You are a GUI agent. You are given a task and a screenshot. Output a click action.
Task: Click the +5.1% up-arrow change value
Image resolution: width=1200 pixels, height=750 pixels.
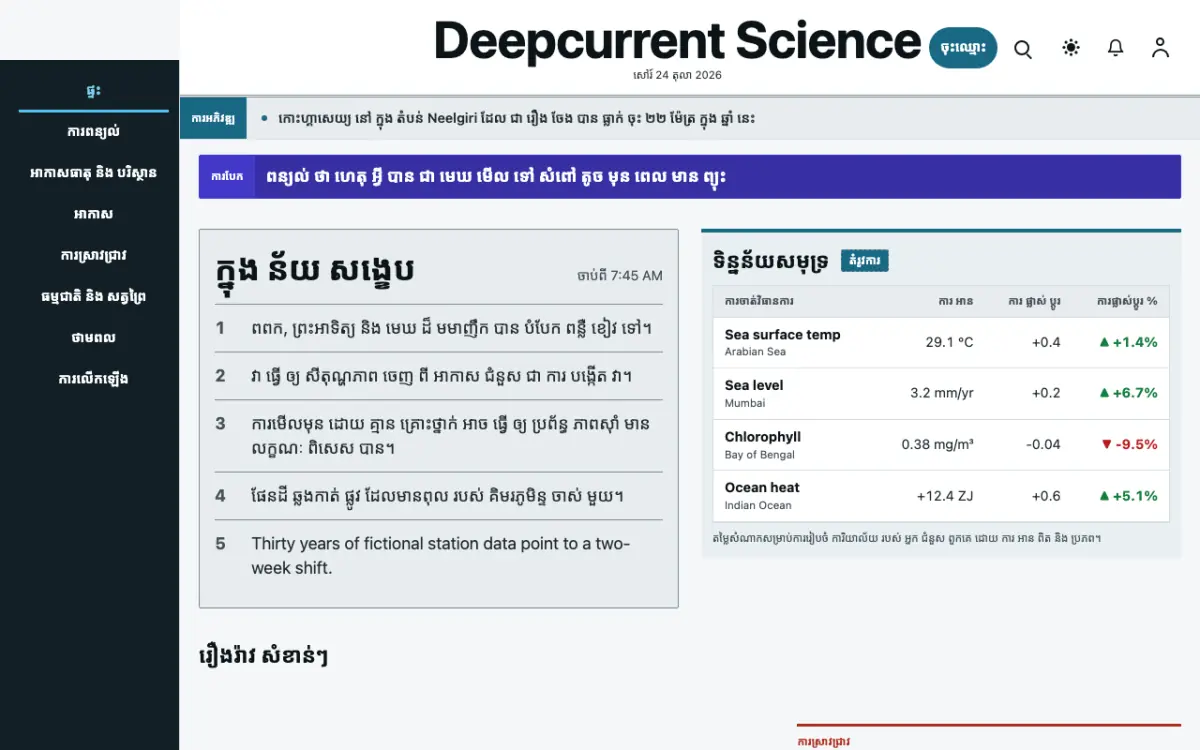tap(1128, 496)
